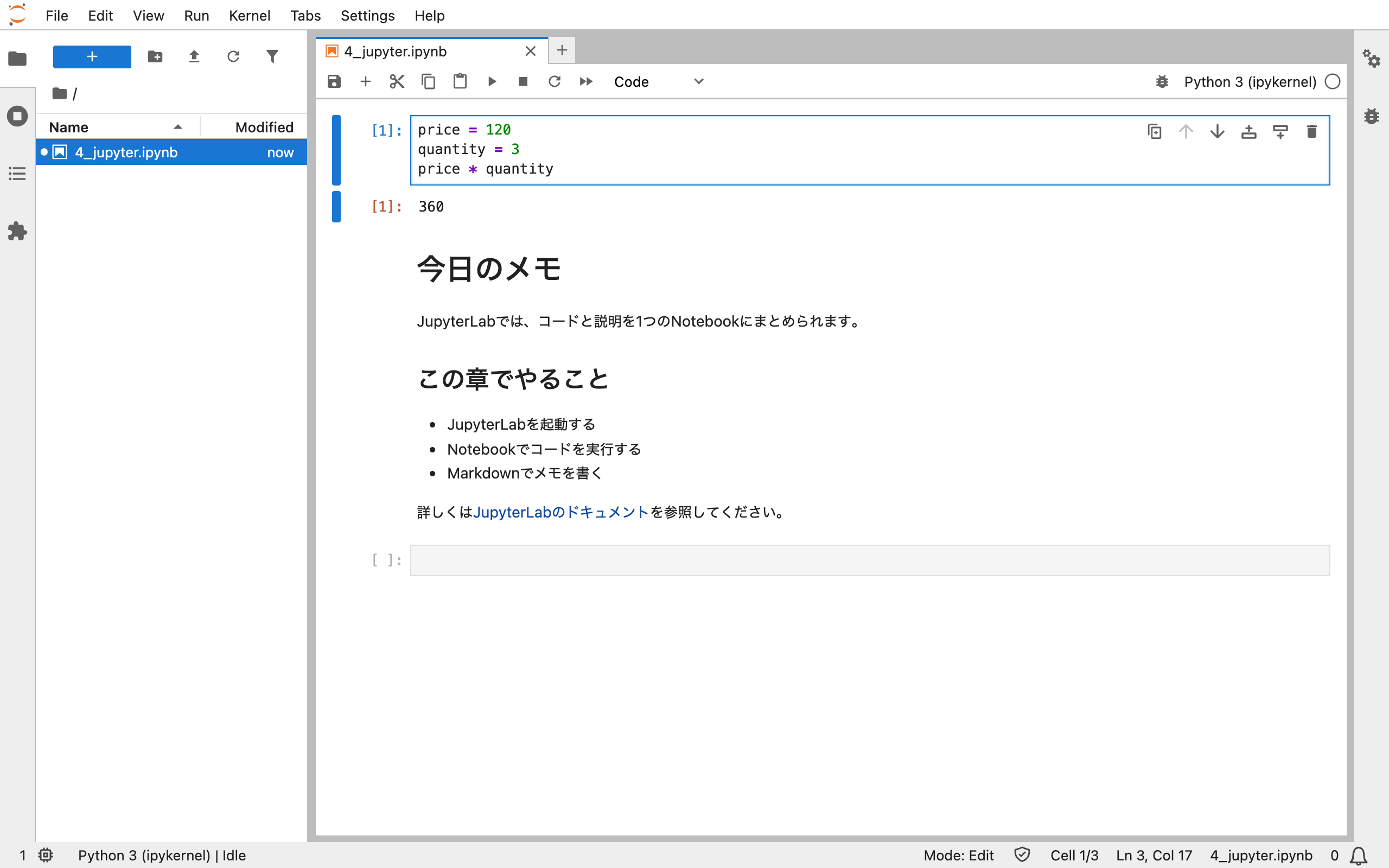Open the Settings menu

367,16
